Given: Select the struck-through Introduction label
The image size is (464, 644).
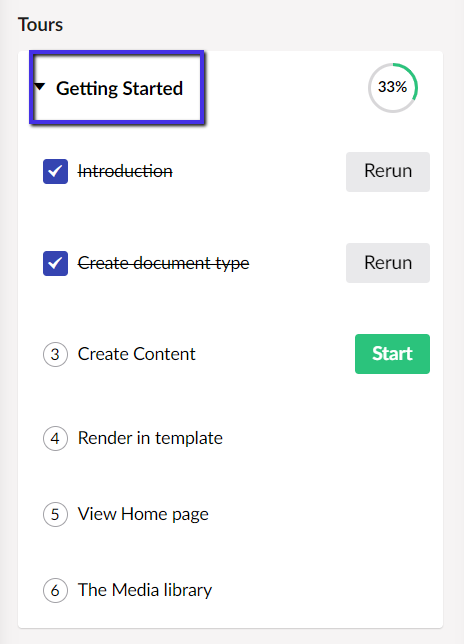Looking at the screenshot, I should click(125, 171).
